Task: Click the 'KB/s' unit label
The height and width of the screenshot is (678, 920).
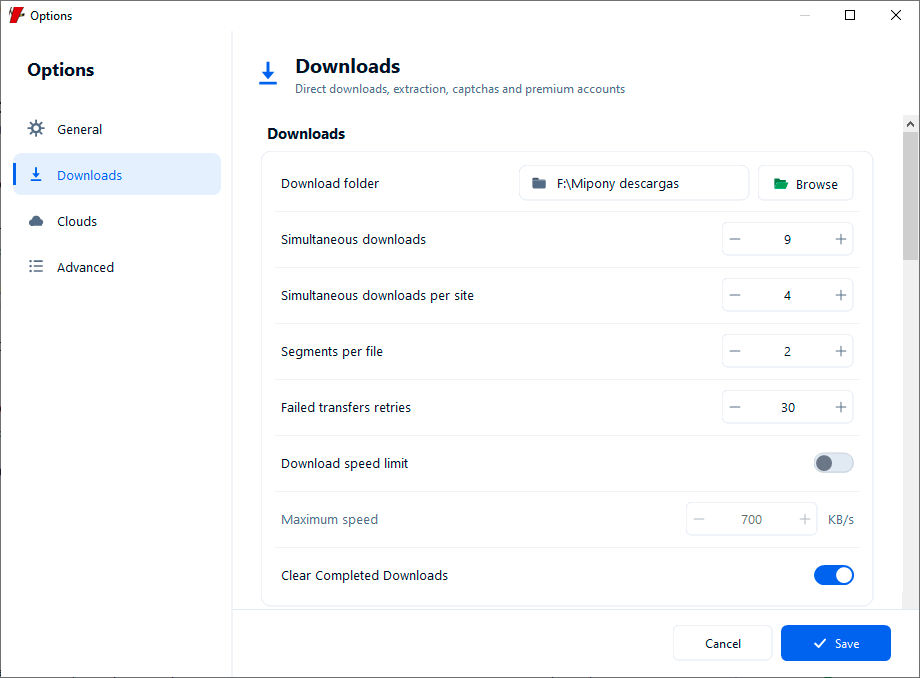Action: pos(841,520)
